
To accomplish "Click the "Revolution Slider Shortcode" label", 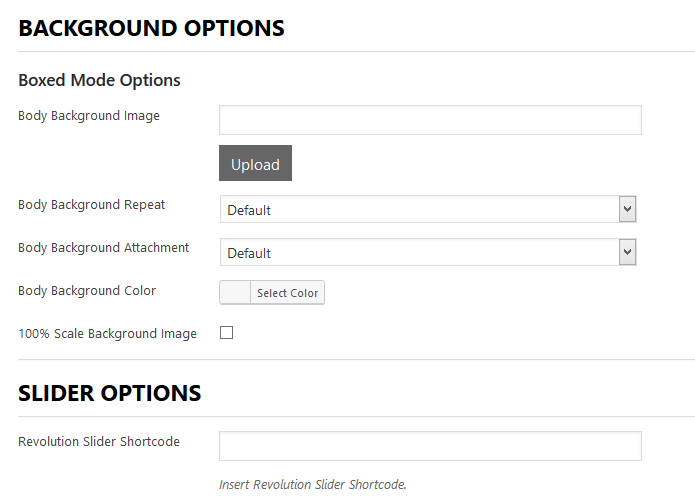I will (99, 442).
